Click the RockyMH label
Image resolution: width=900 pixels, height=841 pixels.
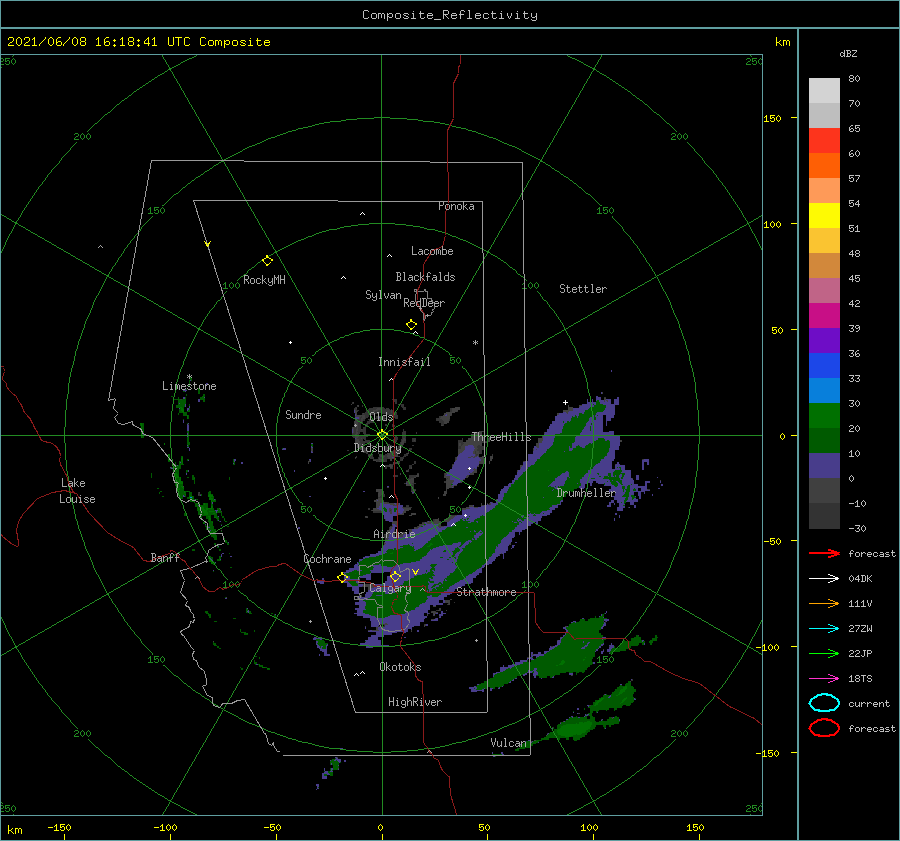(264, 280)
